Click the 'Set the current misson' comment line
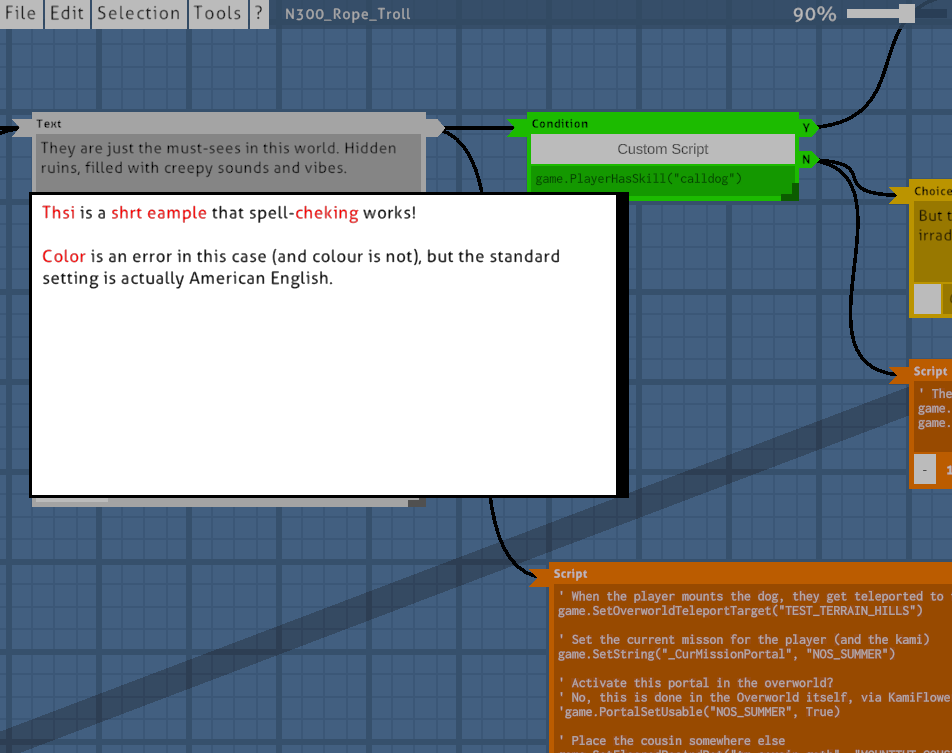952x753 pixels. [744, 639]
